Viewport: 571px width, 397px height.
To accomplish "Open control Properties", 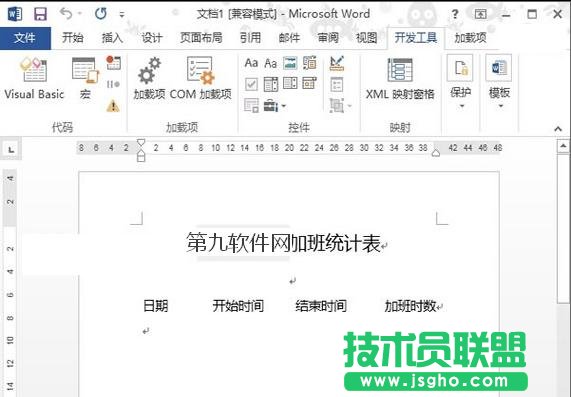I will [337, 85].
